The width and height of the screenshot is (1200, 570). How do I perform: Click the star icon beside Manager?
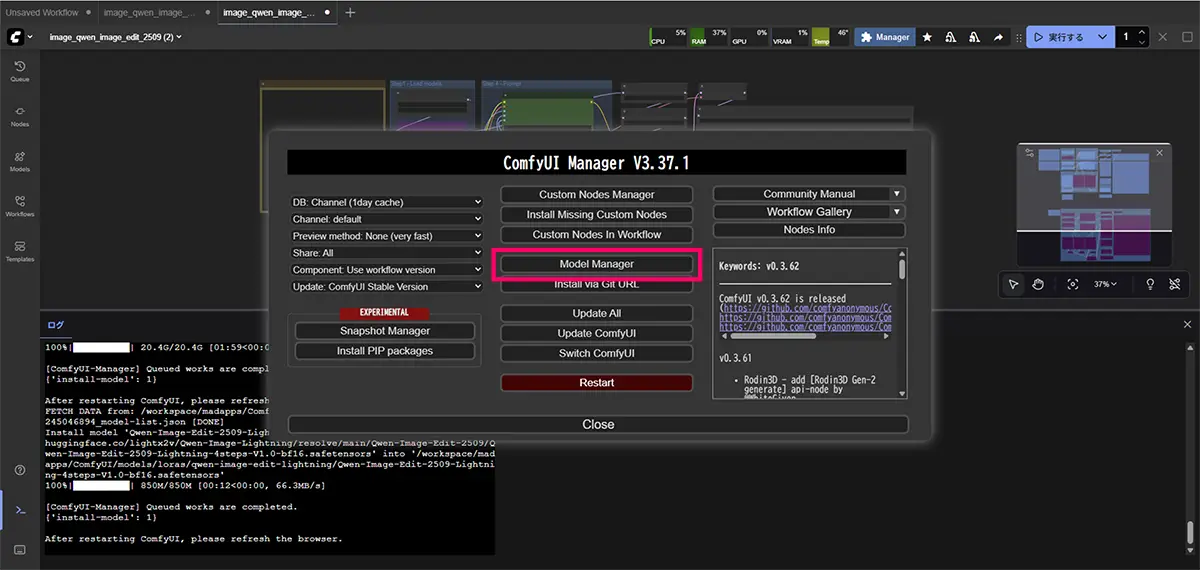coord(927,37)
